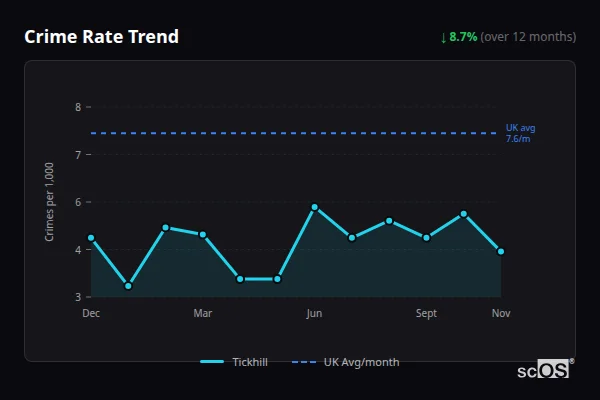Click the 8.7% decrease figure
Screen dimensions: 600x400
[463, 37]
